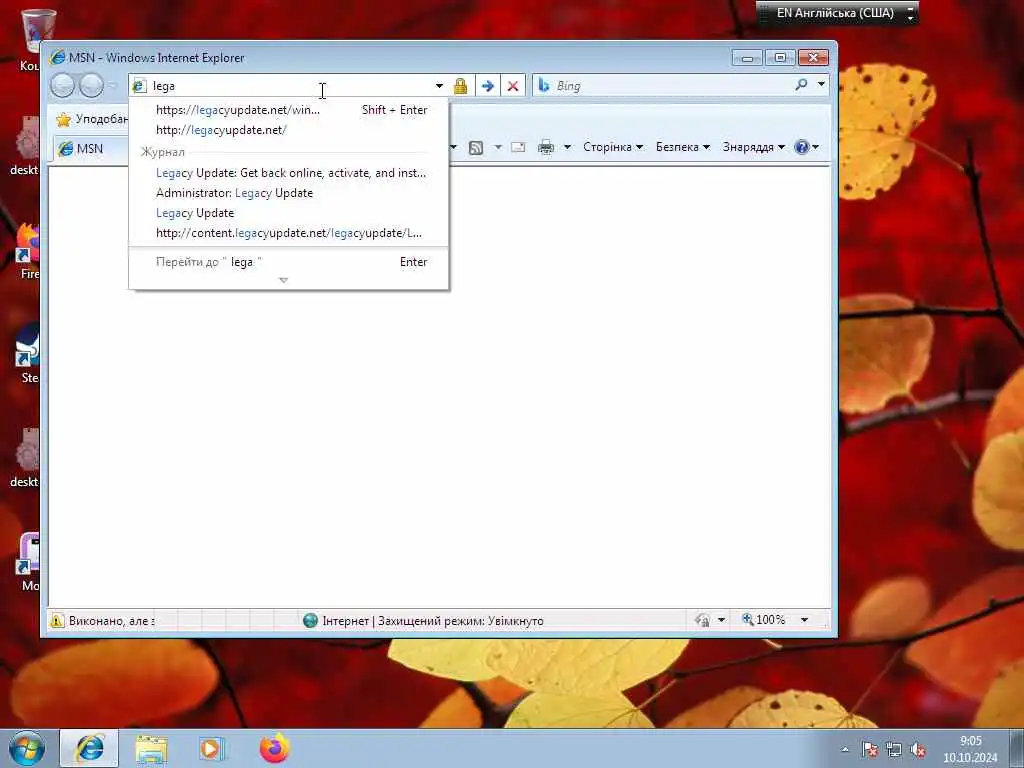Click the EN language bar indicator

(x=835, y=13)
